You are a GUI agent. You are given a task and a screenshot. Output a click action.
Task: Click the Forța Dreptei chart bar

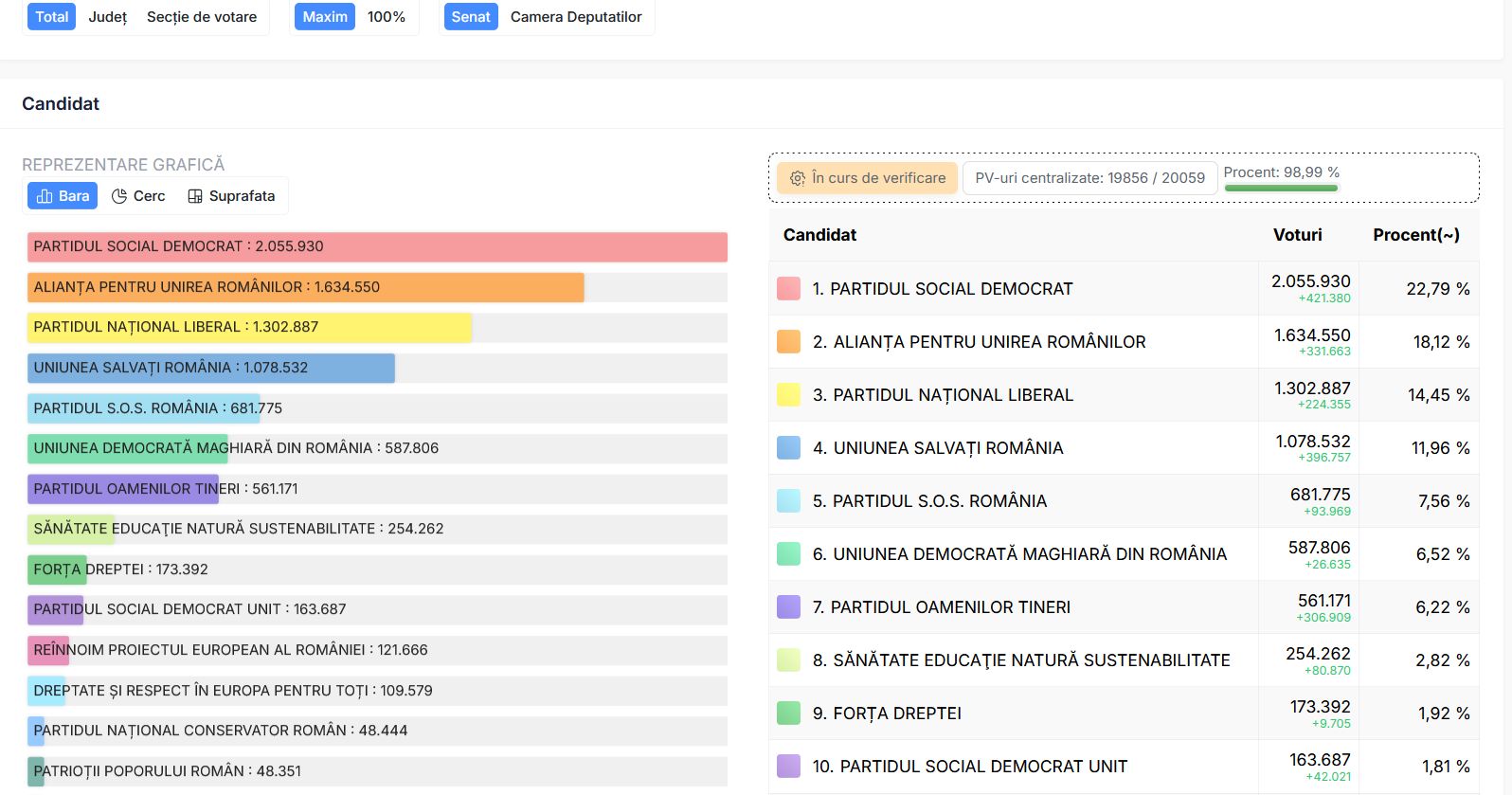(x=57, y=569)
